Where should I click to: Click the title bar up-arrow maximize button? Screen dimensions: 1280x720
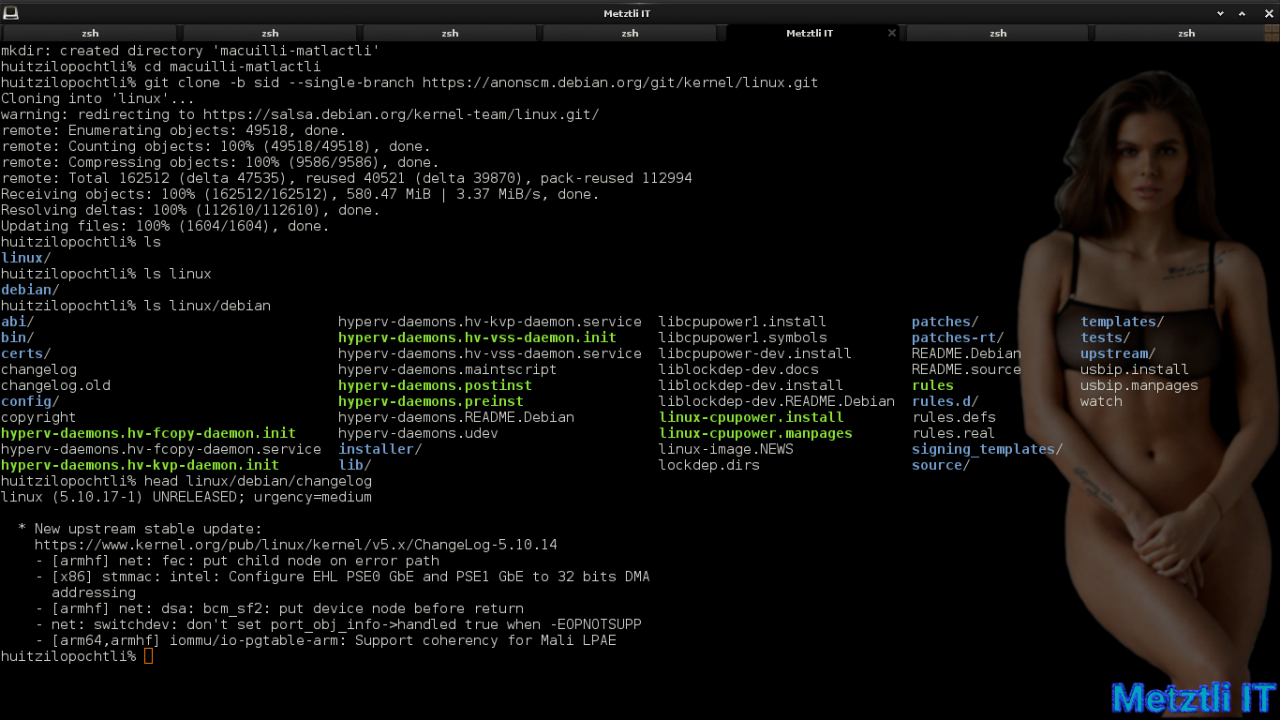click(1244, 13)
